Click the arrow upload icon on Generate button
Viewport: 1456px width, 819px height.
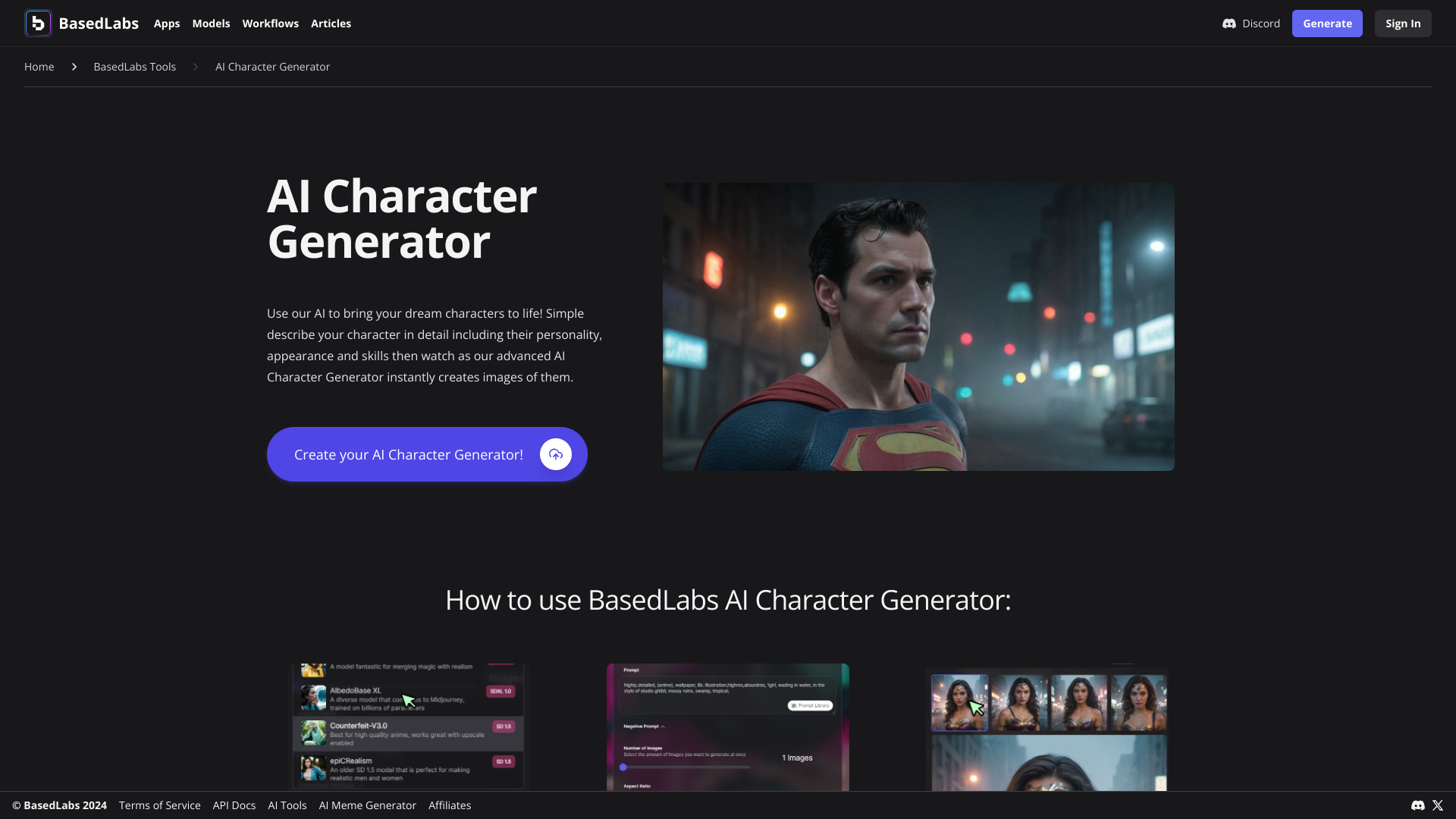(556, 454)
